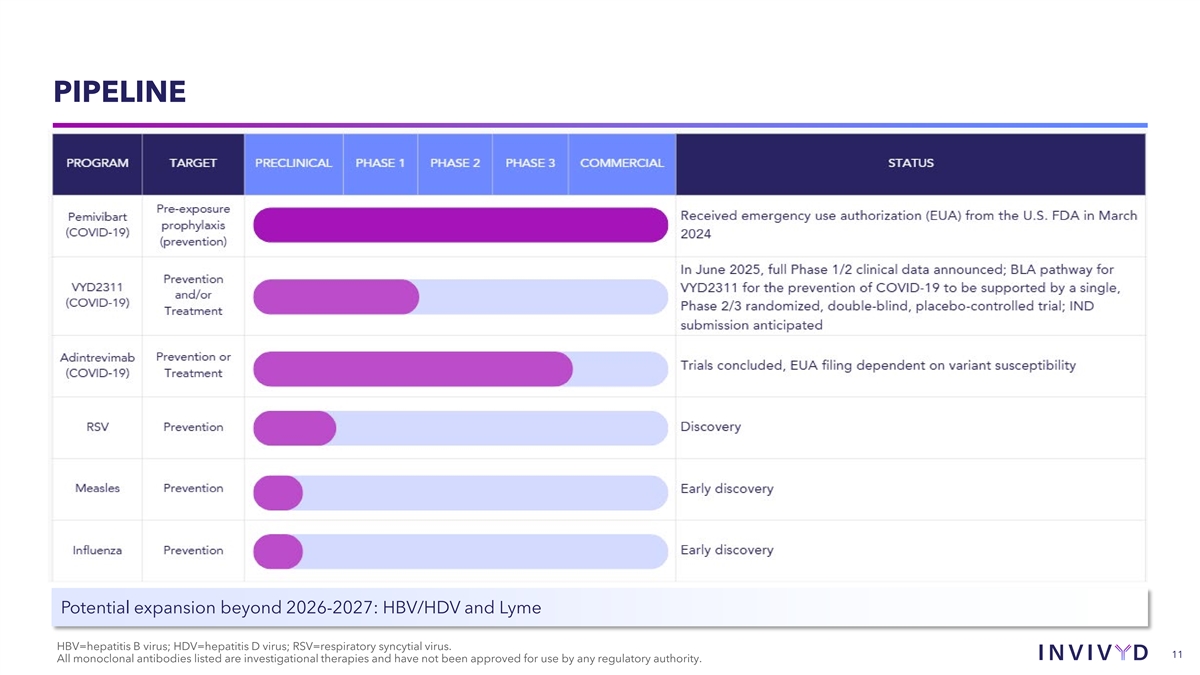Click the slide page number 11
Image resolution: width=1200 pixels, height=675 pixels.
[1176, 654]
